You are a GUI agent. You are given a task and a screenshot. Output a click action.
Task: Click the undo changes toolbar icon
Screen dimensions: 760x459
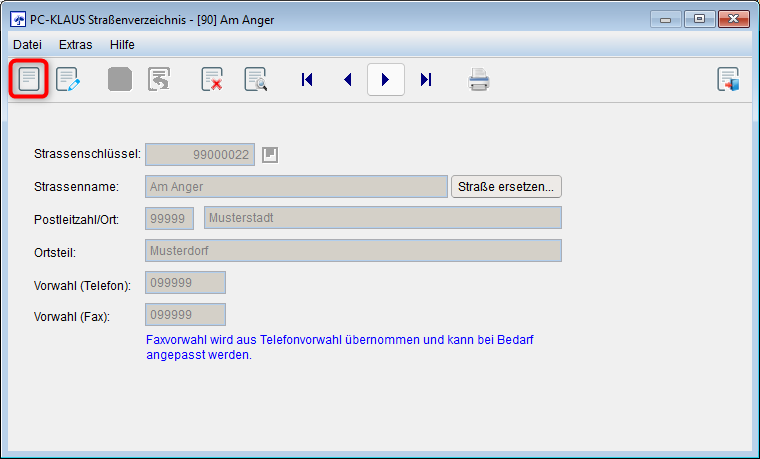click(159, 79)
